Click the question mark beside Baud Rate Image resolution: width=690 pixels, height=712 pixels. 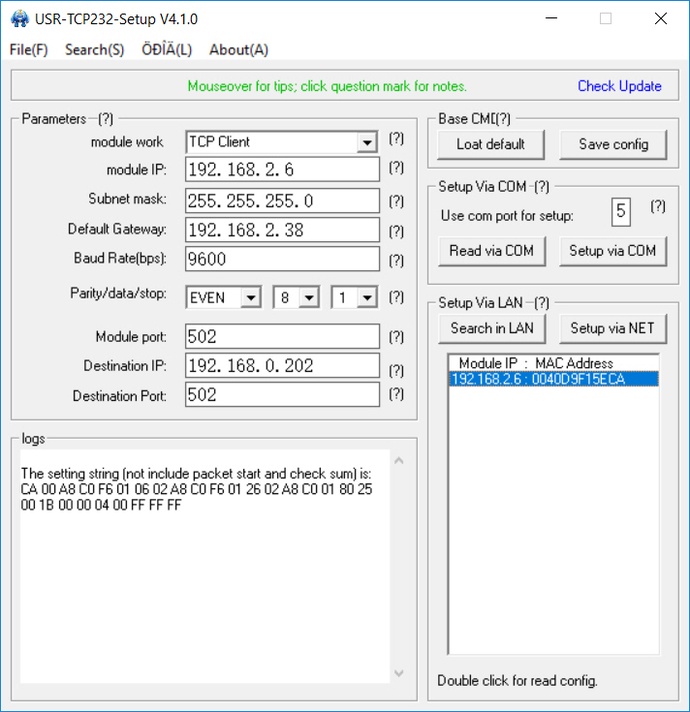pyautogui.click(x=396, y=261)
